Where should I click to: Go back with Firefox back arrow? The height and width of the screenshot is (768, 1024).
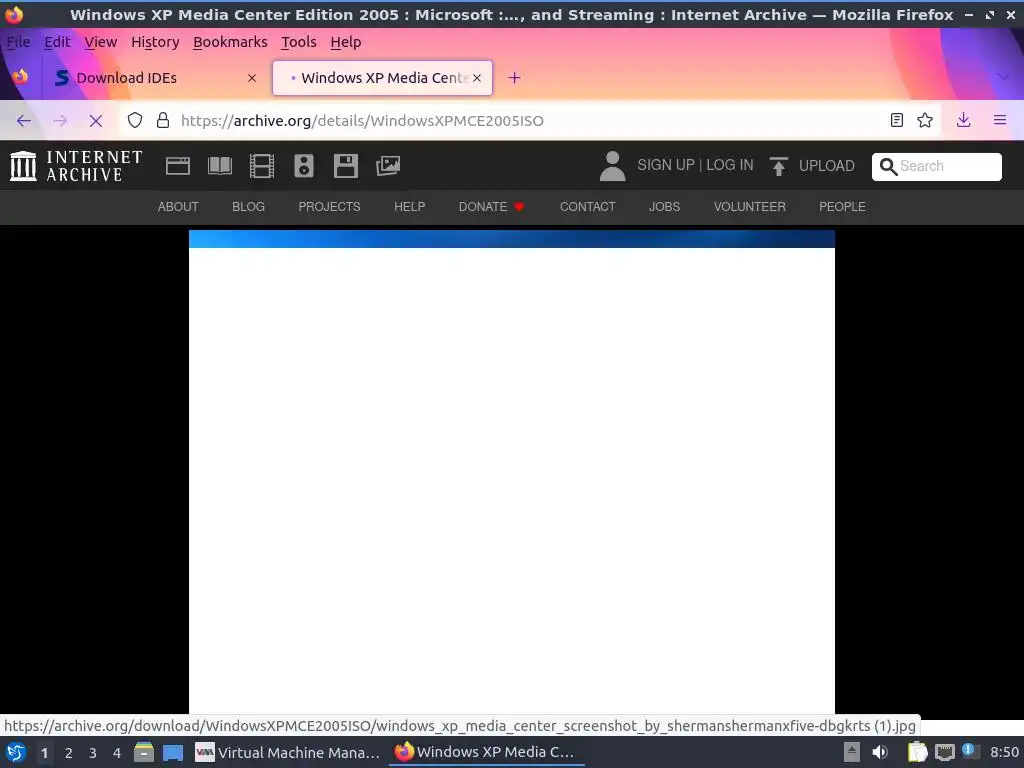[x=24, y=121]
